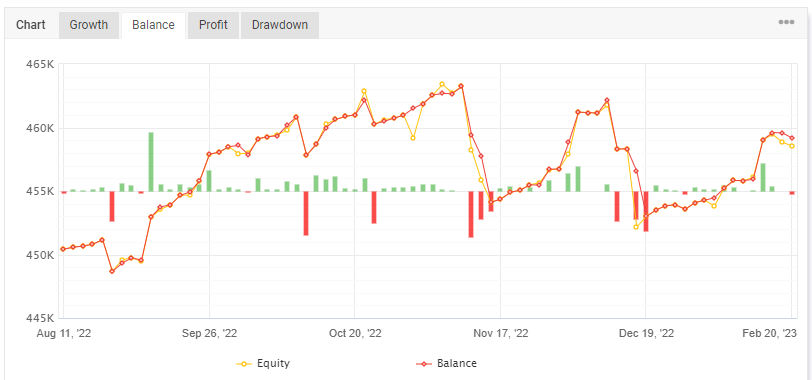The image size is (812, 380).
Task: Click the Chart panel title
Action: [31, 25]
